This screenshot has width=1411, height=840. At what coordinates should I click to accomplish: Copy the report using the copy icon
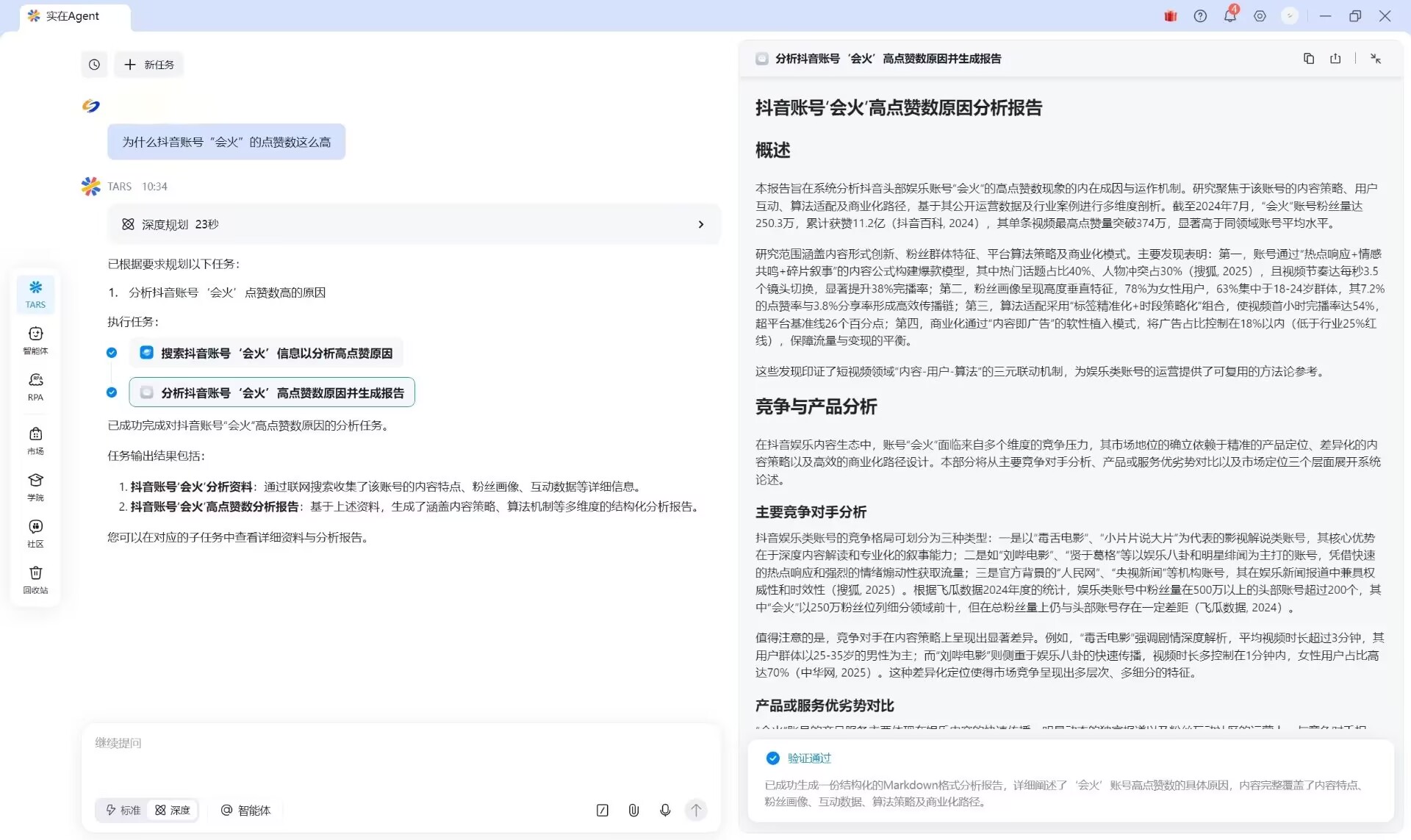pyautogui.click(x=1309, y=58)
